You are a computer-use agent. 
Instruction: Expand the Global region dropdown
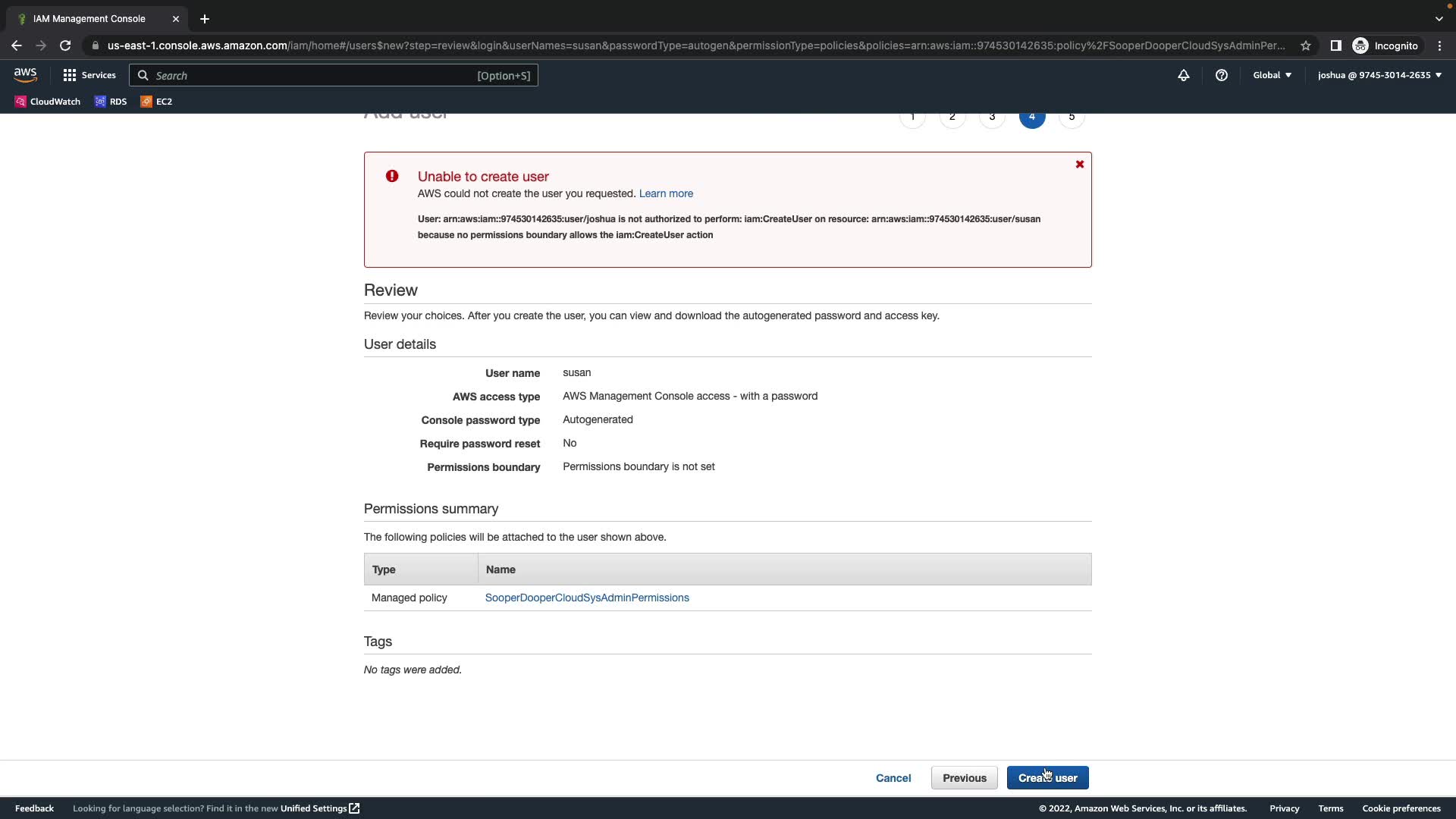tap(1272, 75)
